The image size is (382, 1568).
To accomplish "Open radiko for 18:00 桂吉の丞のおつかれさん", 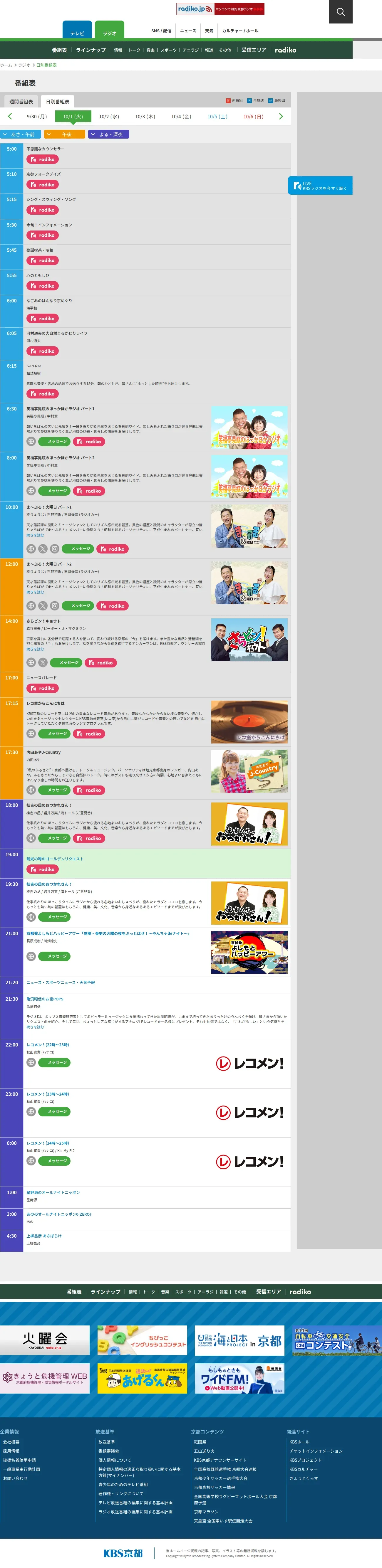I will point(88,838).
